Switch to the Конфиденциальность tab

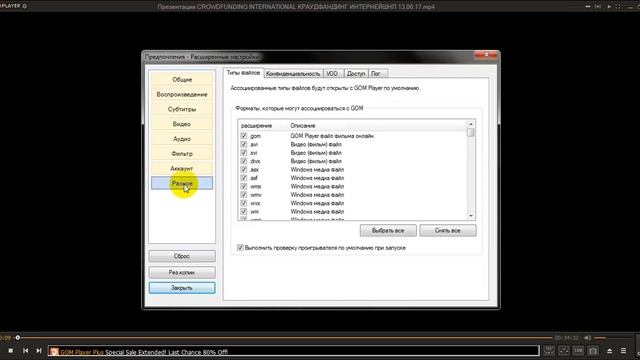pyautogui.click(x=293, y=73)
